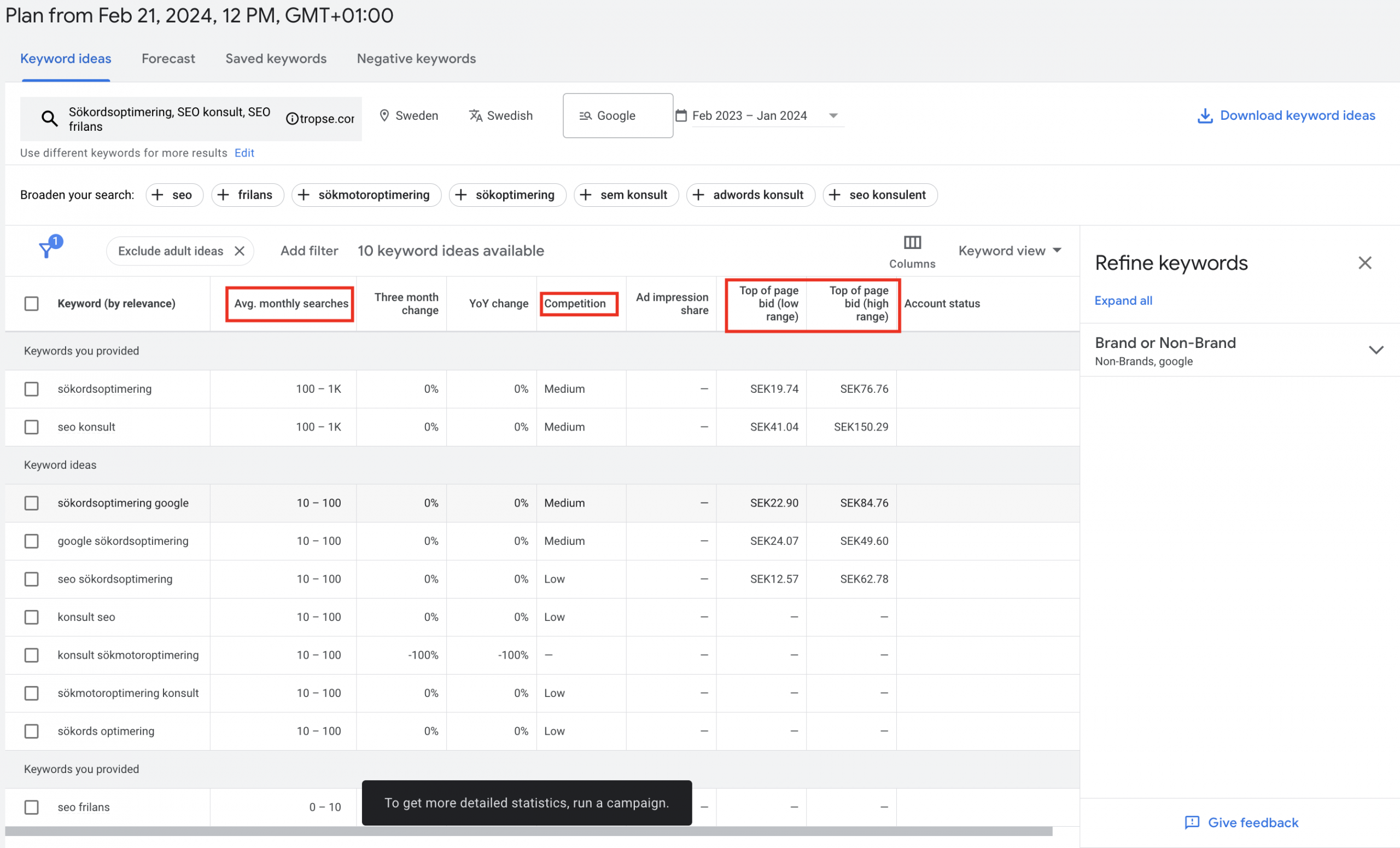The width and height of the screenshot is (1400, 848).
Task: Click the horizontal scrollbar under the table
Action: (528, 832)
